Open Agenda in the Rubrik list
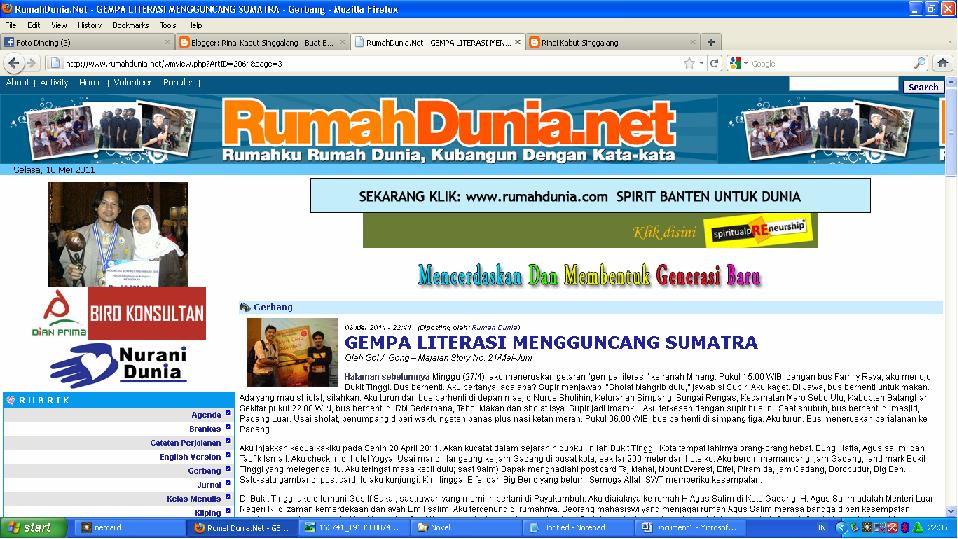Image resolution: width=958 pixels, height=539 pixels. (x=206, y=414)
